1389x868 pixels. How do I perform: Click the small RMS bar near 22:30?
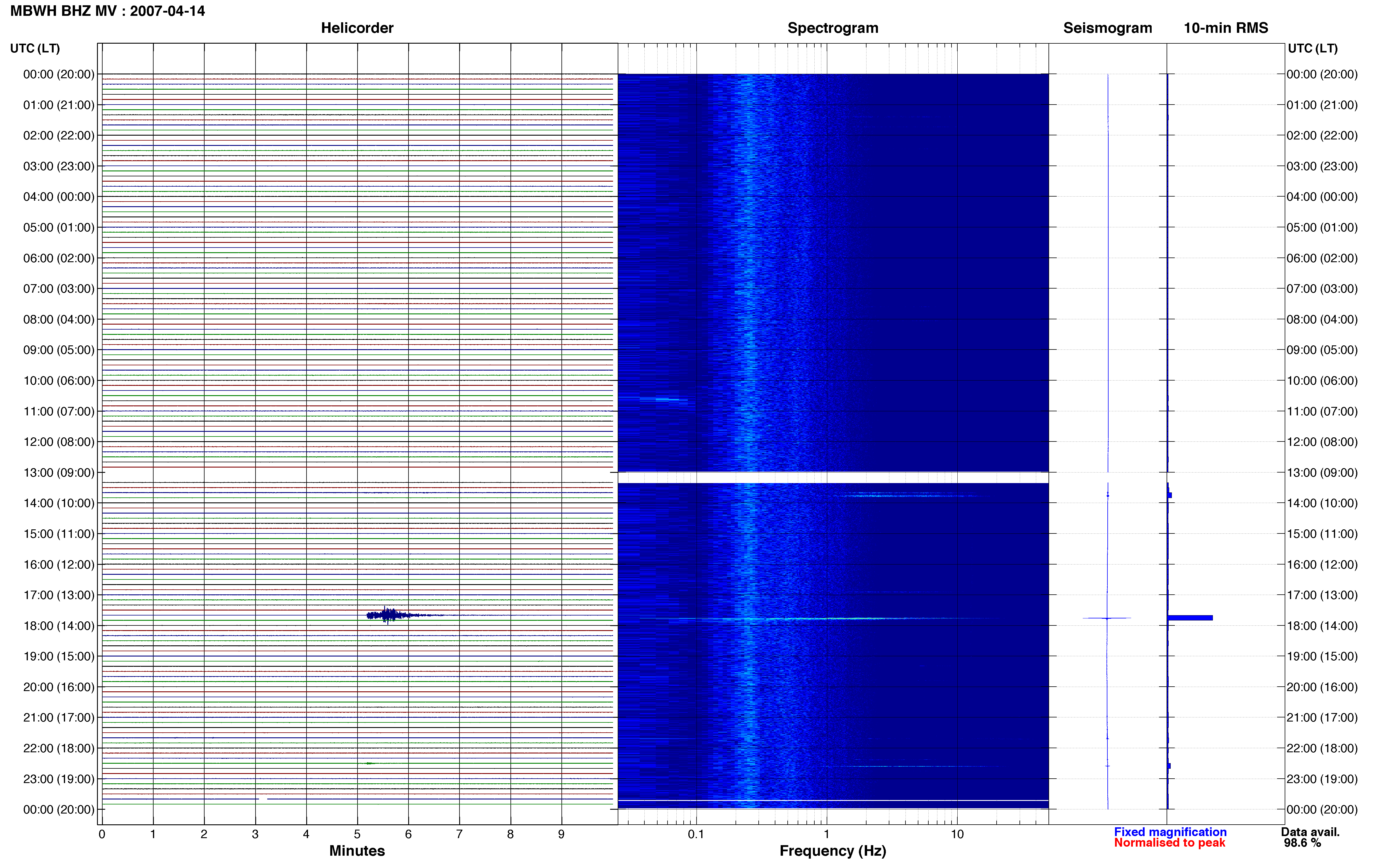[1169, 766]
